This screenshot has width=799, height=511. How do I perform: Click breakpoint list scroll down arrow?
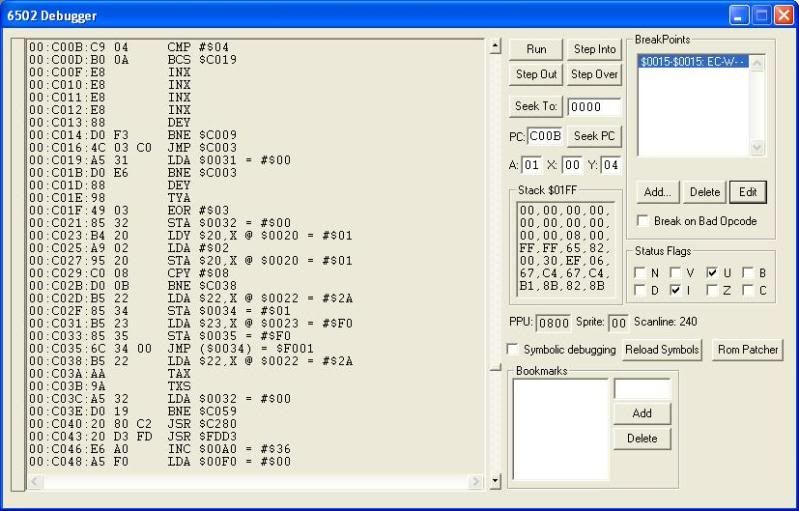tap(757, 148)
